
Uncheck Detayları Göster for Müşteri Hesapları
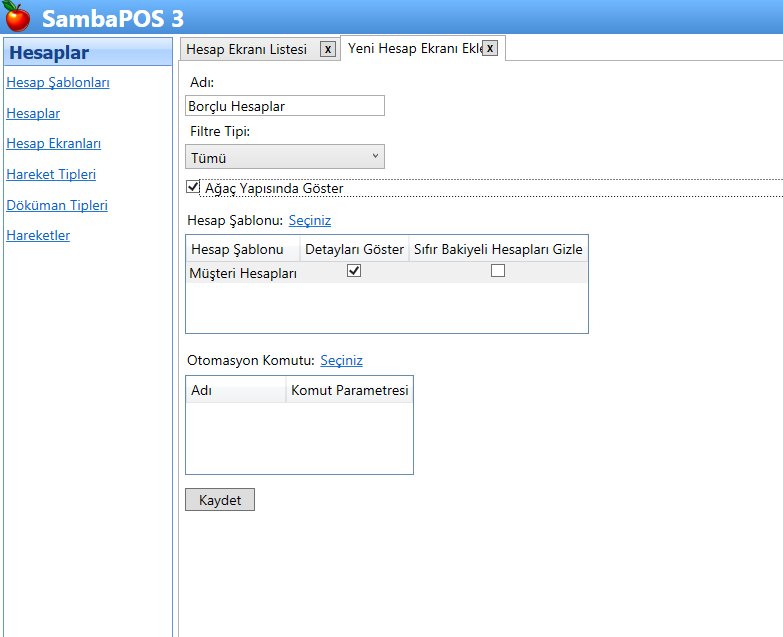coord(354,271)
